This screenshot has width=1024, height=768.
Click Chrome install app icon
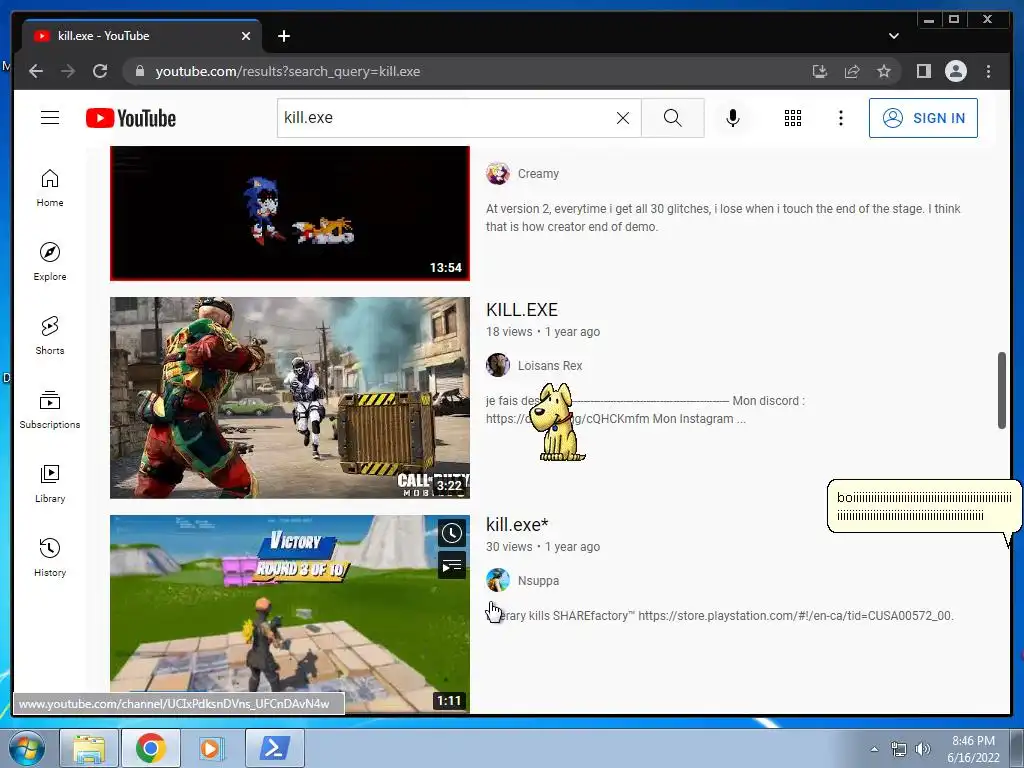tap(820, 71)
